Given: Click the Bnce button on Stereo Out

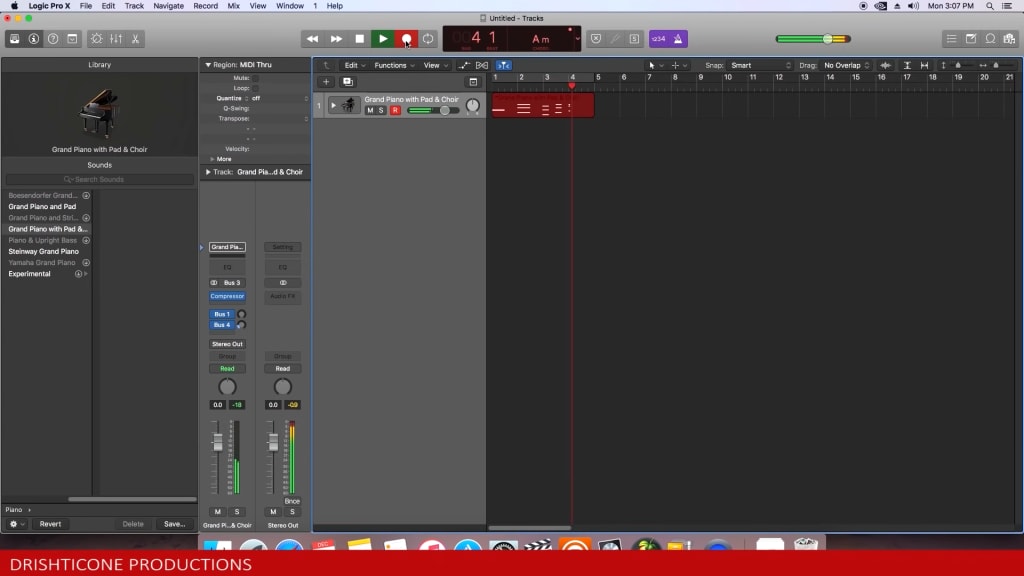Looking at the screenshot, I should pyautogui.click(x=292, y=501).
